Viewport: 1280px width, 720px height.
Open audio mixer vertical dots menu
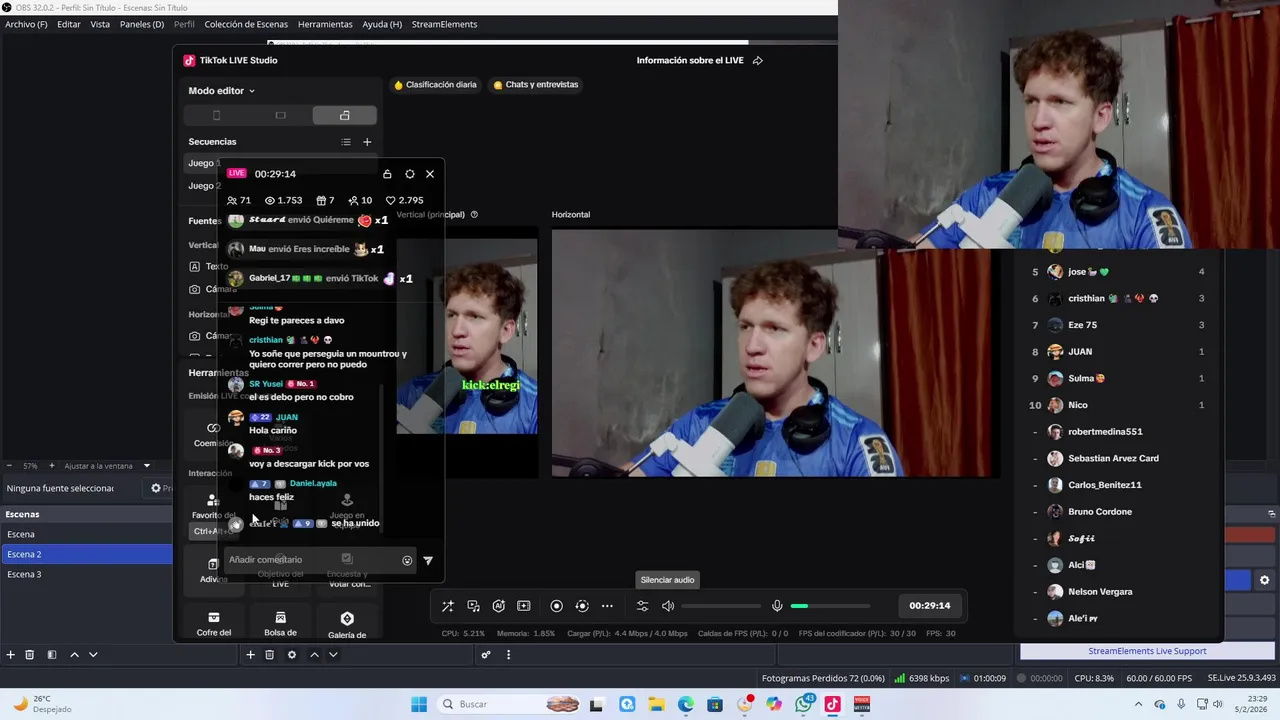pos(508,655)
